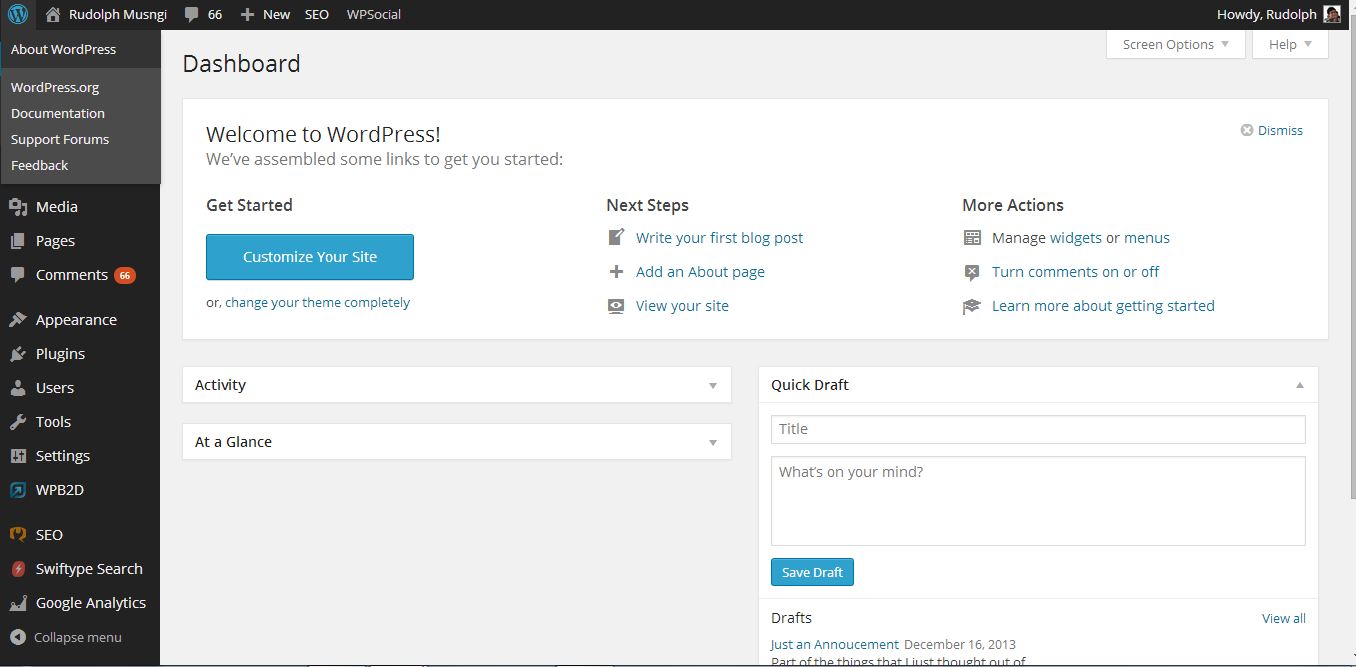
Task: Click the graduation cap icon beside Learn more
Action: [972, 306]
